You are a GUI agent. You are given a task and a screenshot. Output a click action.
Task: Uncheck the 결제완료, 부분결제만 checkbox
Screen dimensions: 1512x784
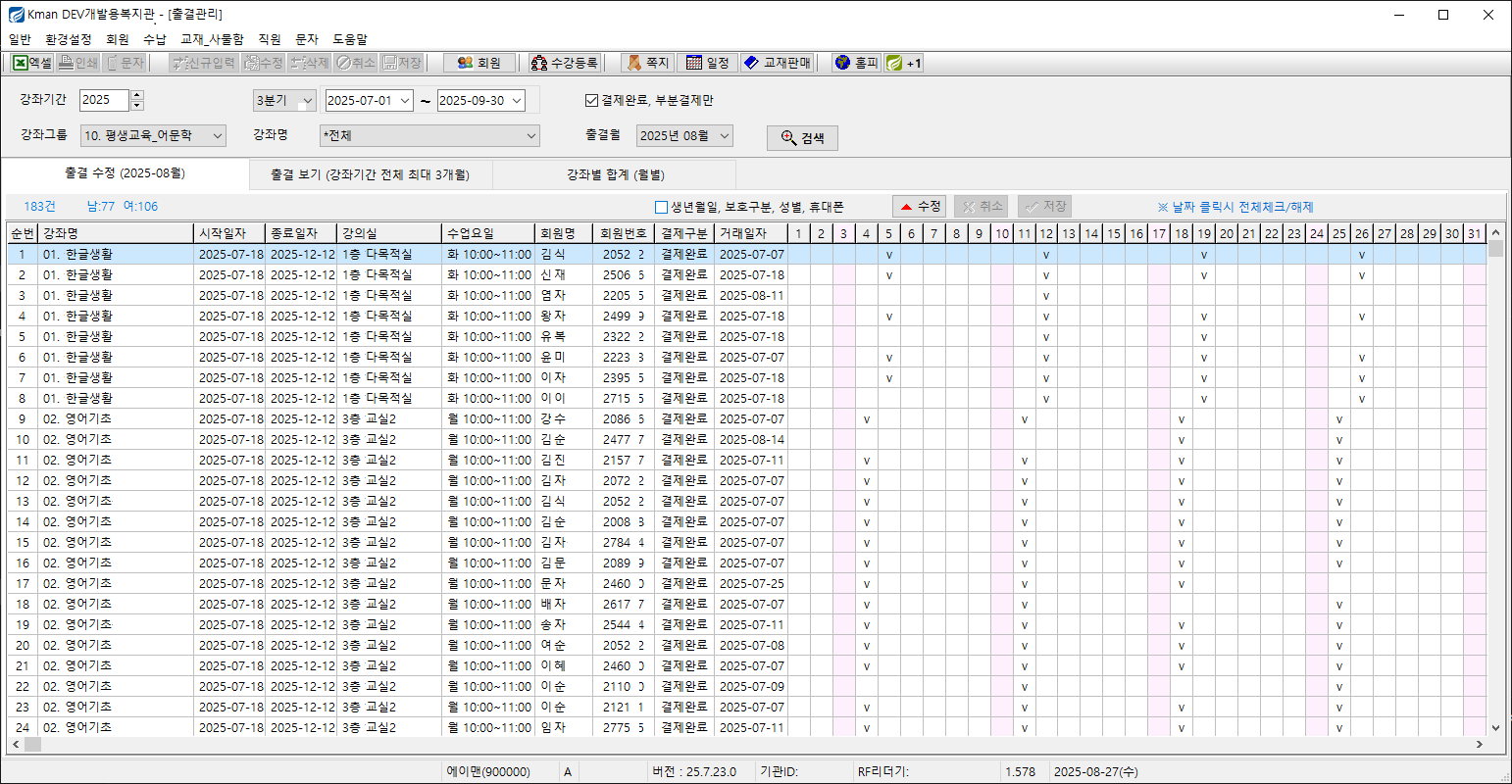tap(591, 100)
